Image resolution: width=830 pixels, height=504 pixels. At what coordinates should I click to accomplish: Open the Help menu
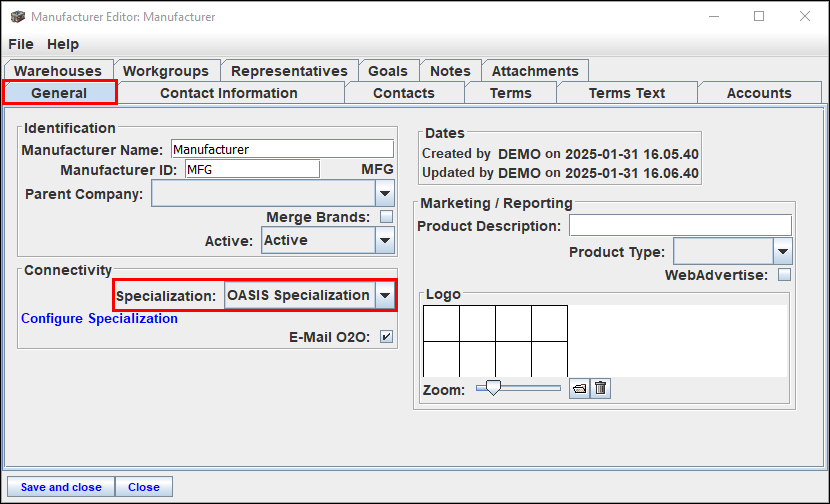point(63,44)
